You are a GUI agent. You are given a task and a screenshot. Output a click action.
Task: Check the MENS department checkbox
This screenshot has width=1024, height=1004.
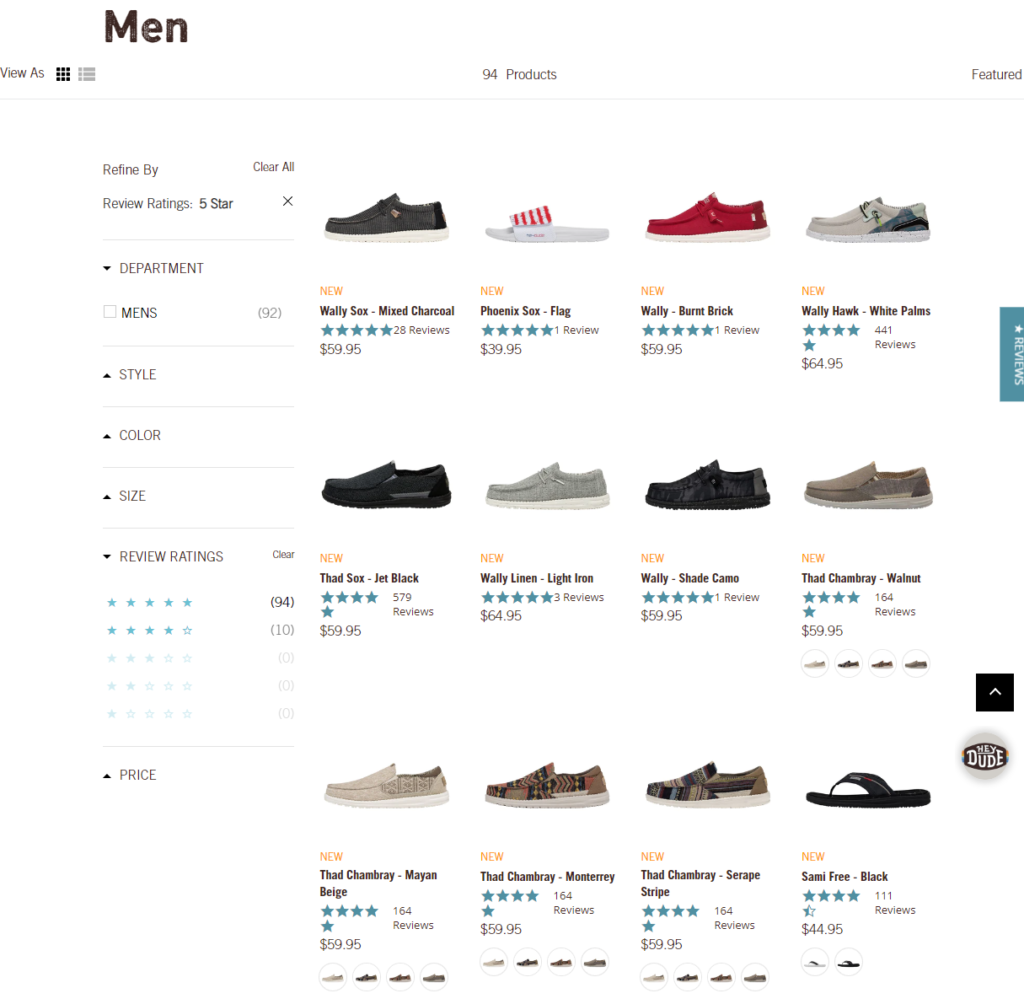[109, 312]
